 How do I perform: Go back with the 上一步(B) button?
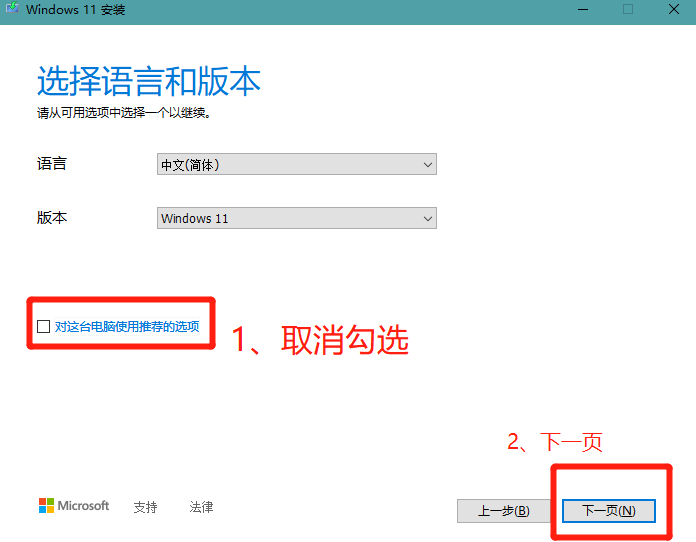pyautogui.click(x=503, y=510)
